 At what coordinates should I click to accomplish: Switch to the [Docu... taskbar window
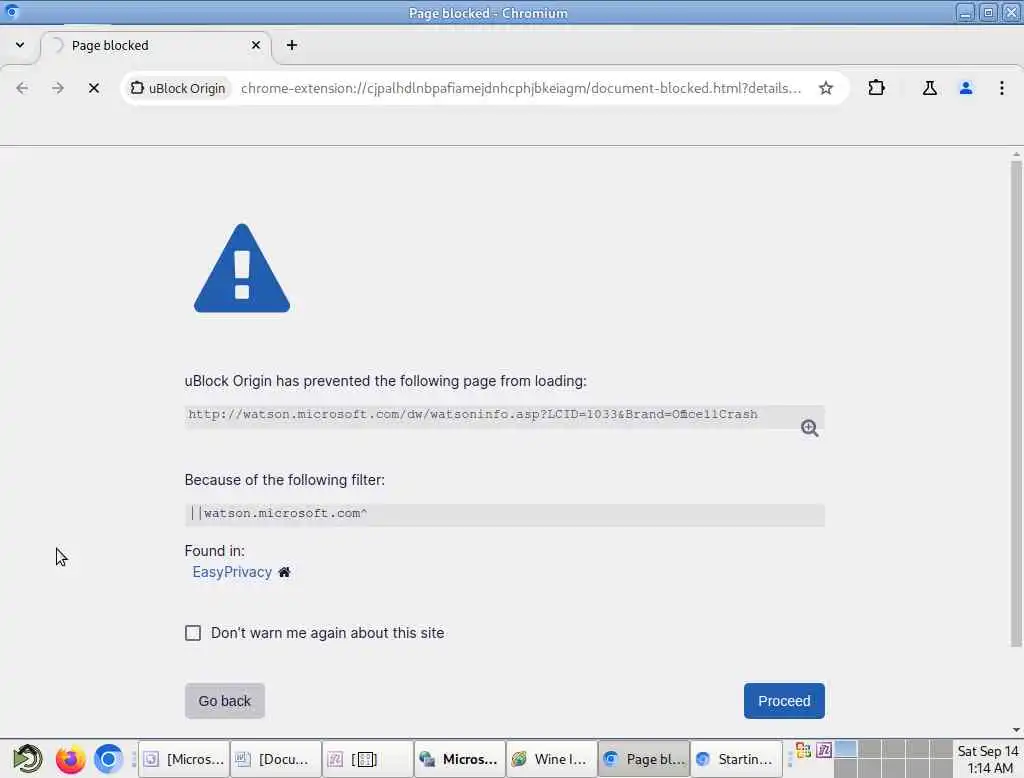[276, 759]
